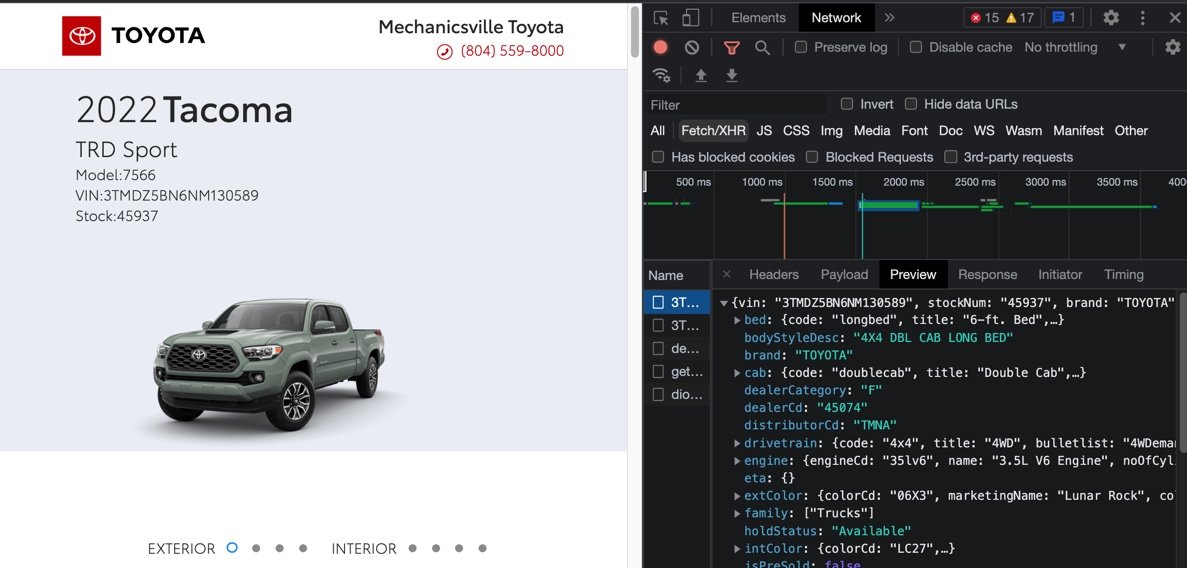Image resolution: width=1187 pixels, height=568 pixels.
Task: Open network conditions wifi-gear icon
Action: click(x=662, y=75)
